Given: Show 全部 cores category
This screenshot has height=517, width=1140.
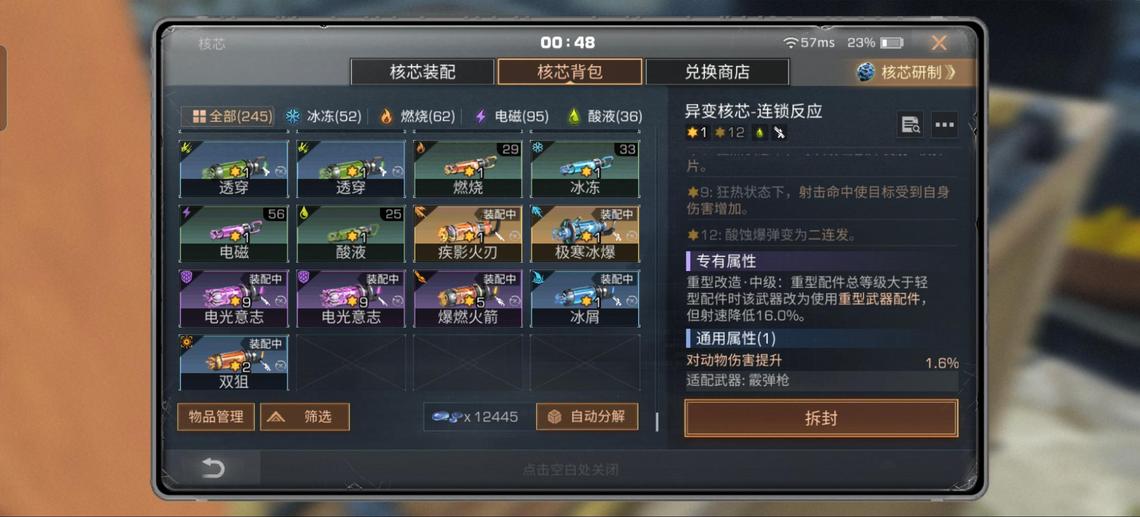Looking at the screenshot, I should (232, 116).
